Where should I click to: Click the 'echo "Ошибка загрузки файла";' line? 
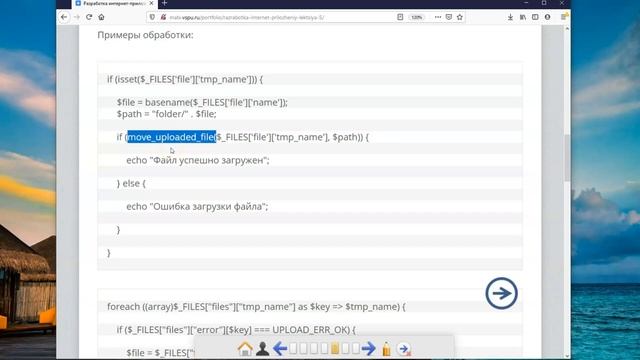coord(197,207)
